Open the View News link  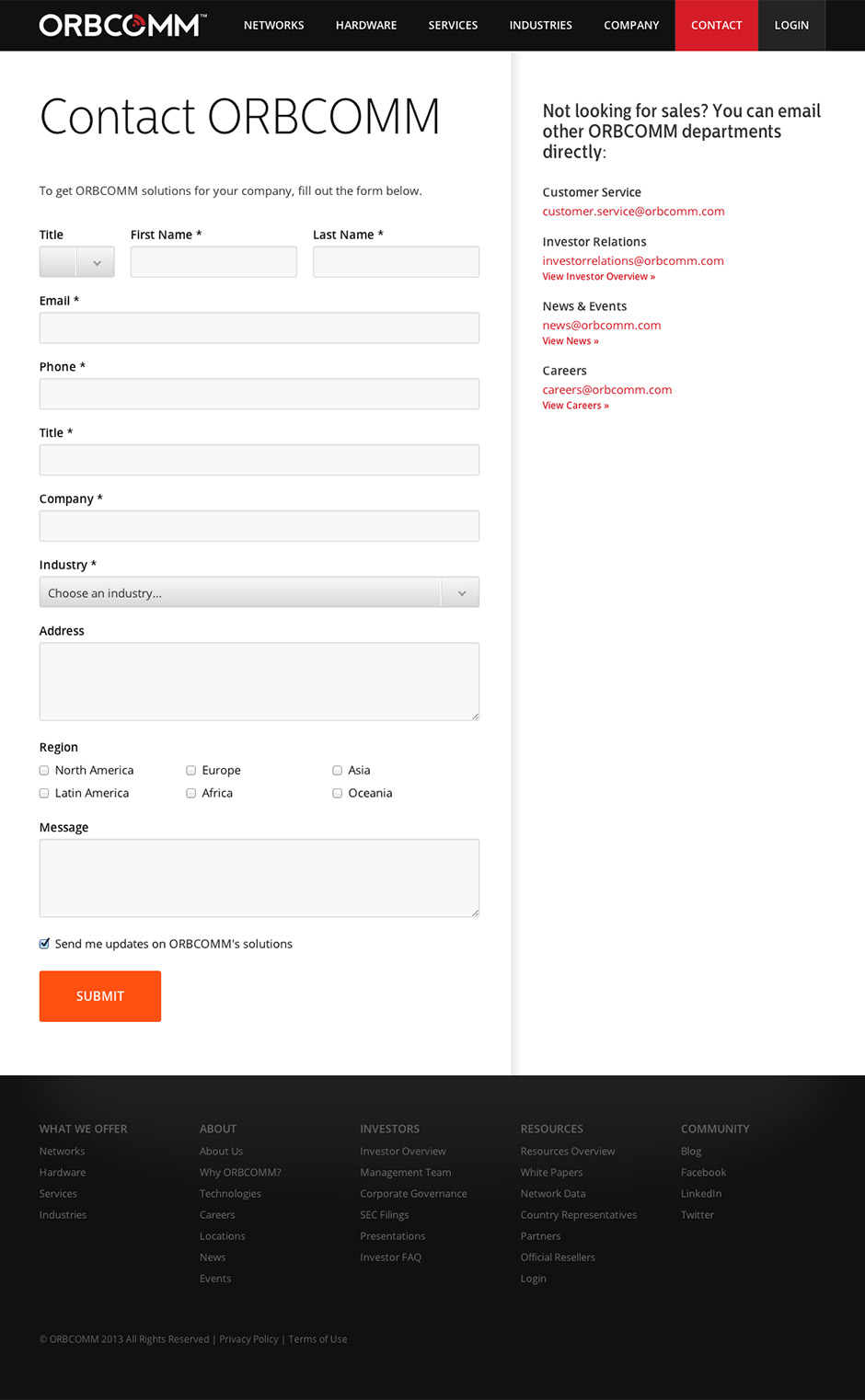click(x=571, y=341)
